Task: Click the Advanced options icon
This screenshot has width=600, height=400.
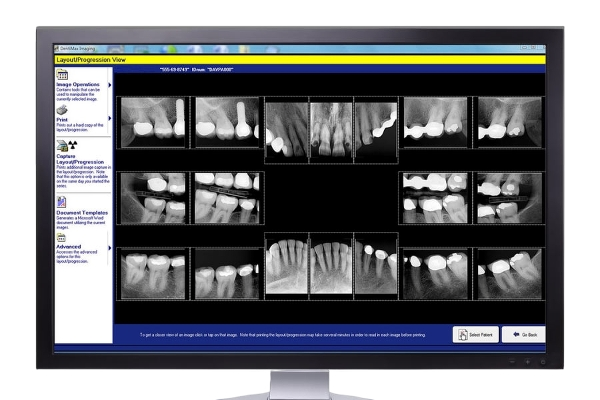Action: pyautogui.click(x=62, y=236)
